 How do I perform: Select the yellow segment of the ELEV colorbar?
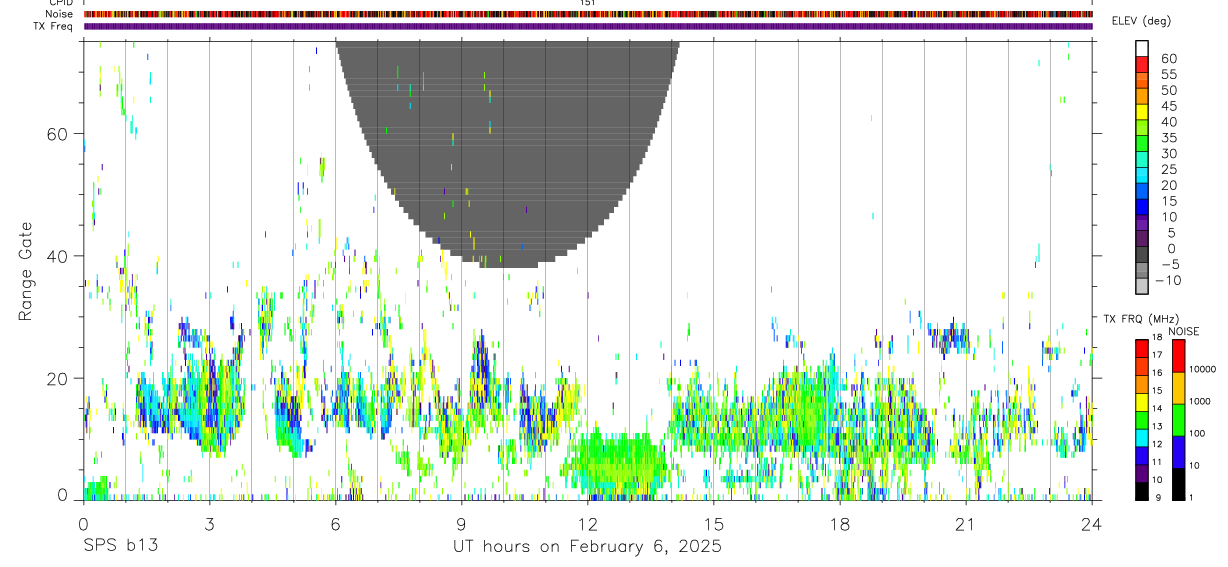pyautogui.click(x=1142, y=112)
